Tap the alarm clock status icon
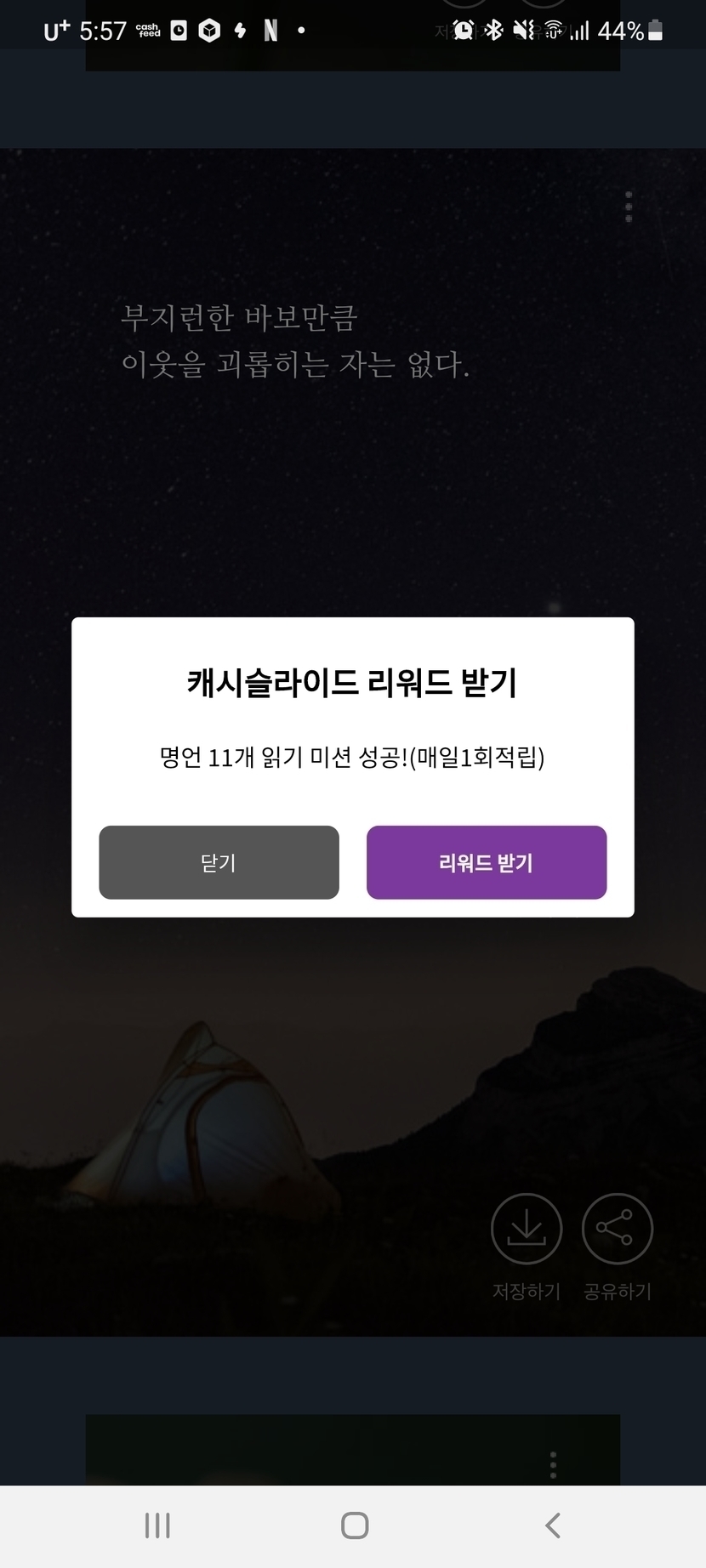The height and width of the screenshot is (1568, 706). coord(464,31)
